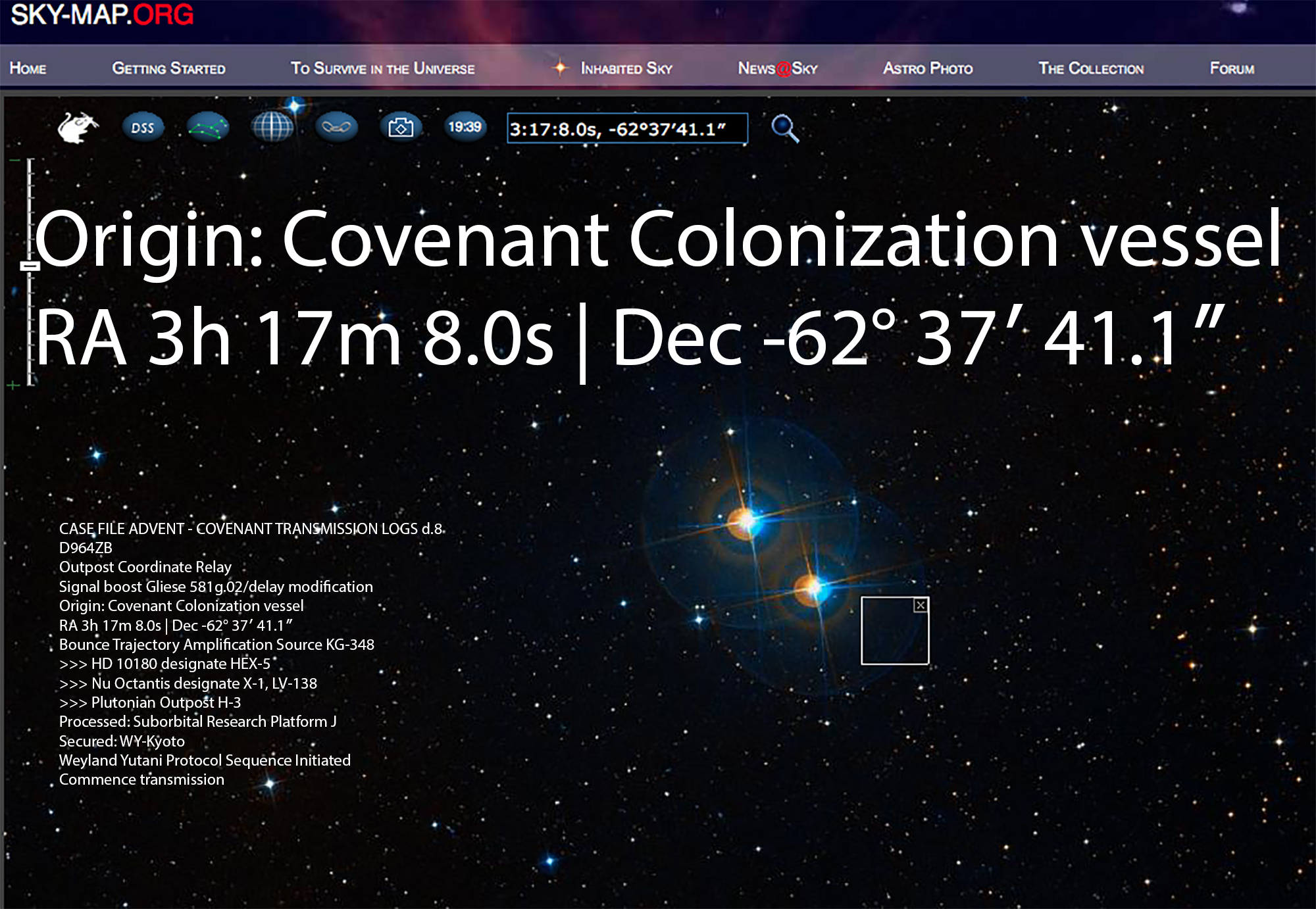Click '>>> HD 10180 designate HEX-5' line
This screenshot has width=1316, height=909.
pos(164,664)
